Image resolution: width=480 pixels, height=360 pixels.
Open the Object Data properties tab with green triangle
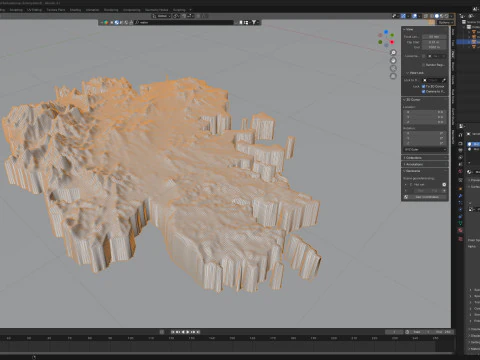coord(461,223)
